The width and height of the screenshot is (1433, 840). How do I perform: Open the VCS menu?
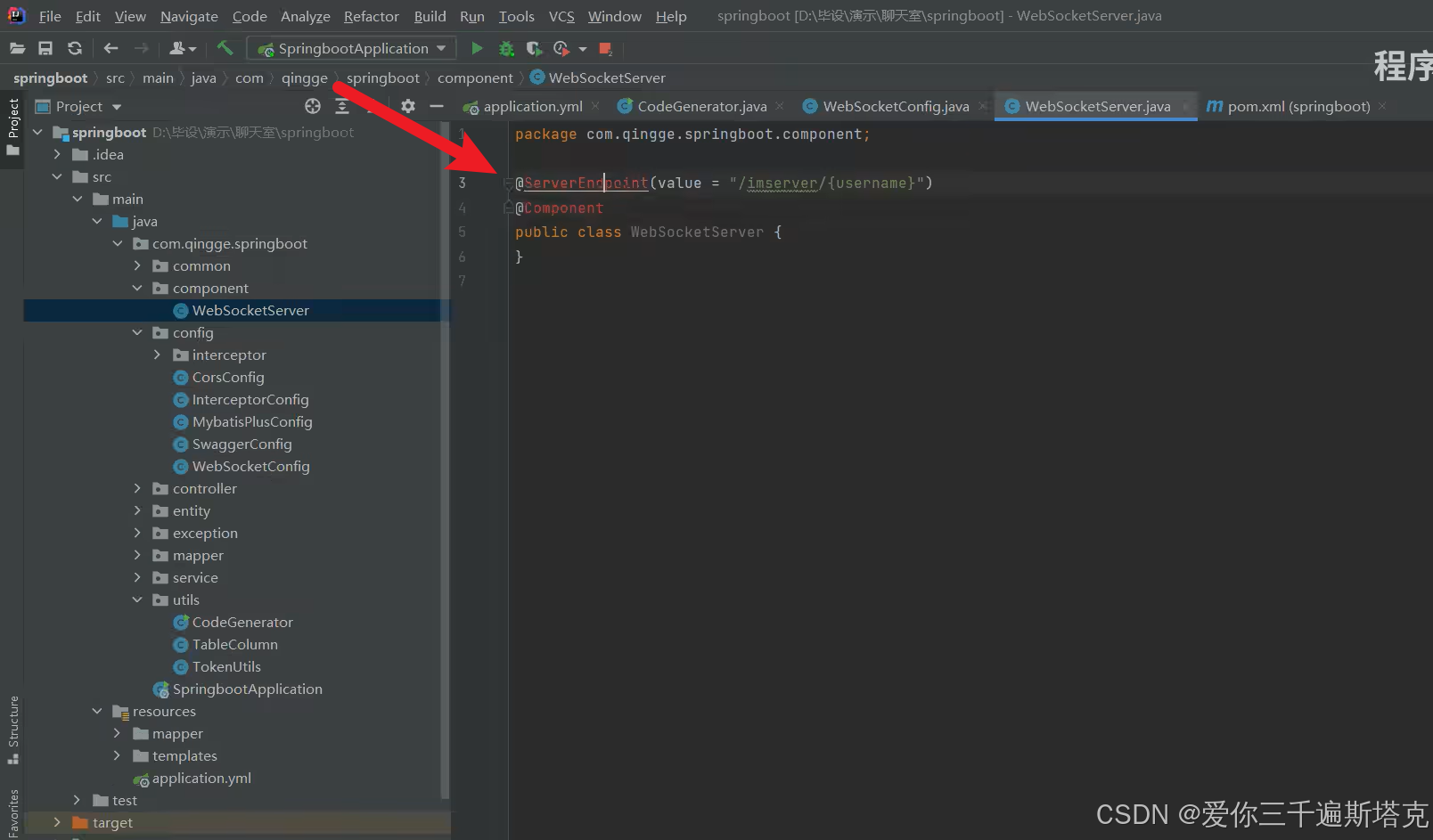coord(561,16)
